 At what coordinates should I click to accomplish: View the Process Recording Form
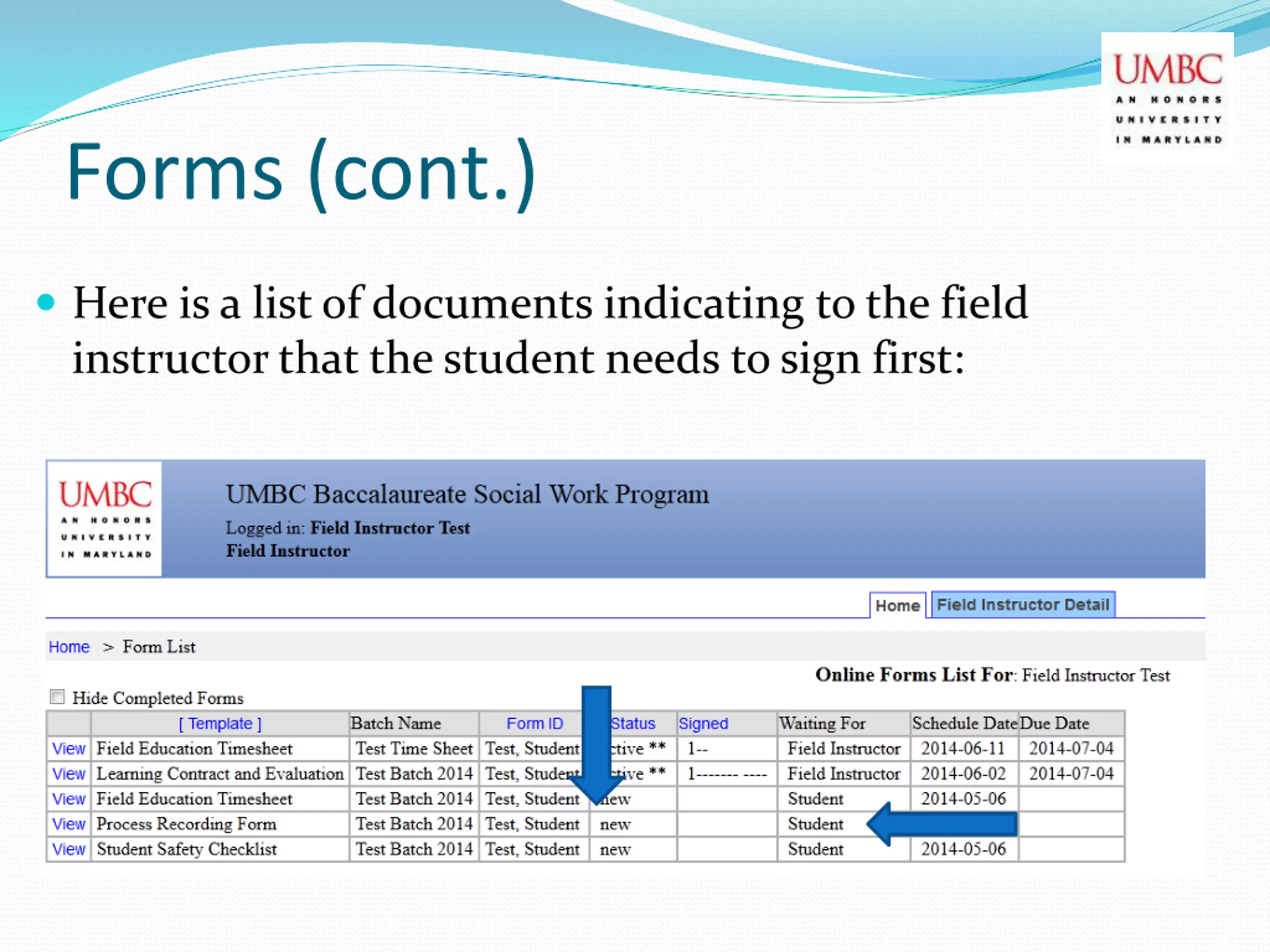[x=68, y=824]
